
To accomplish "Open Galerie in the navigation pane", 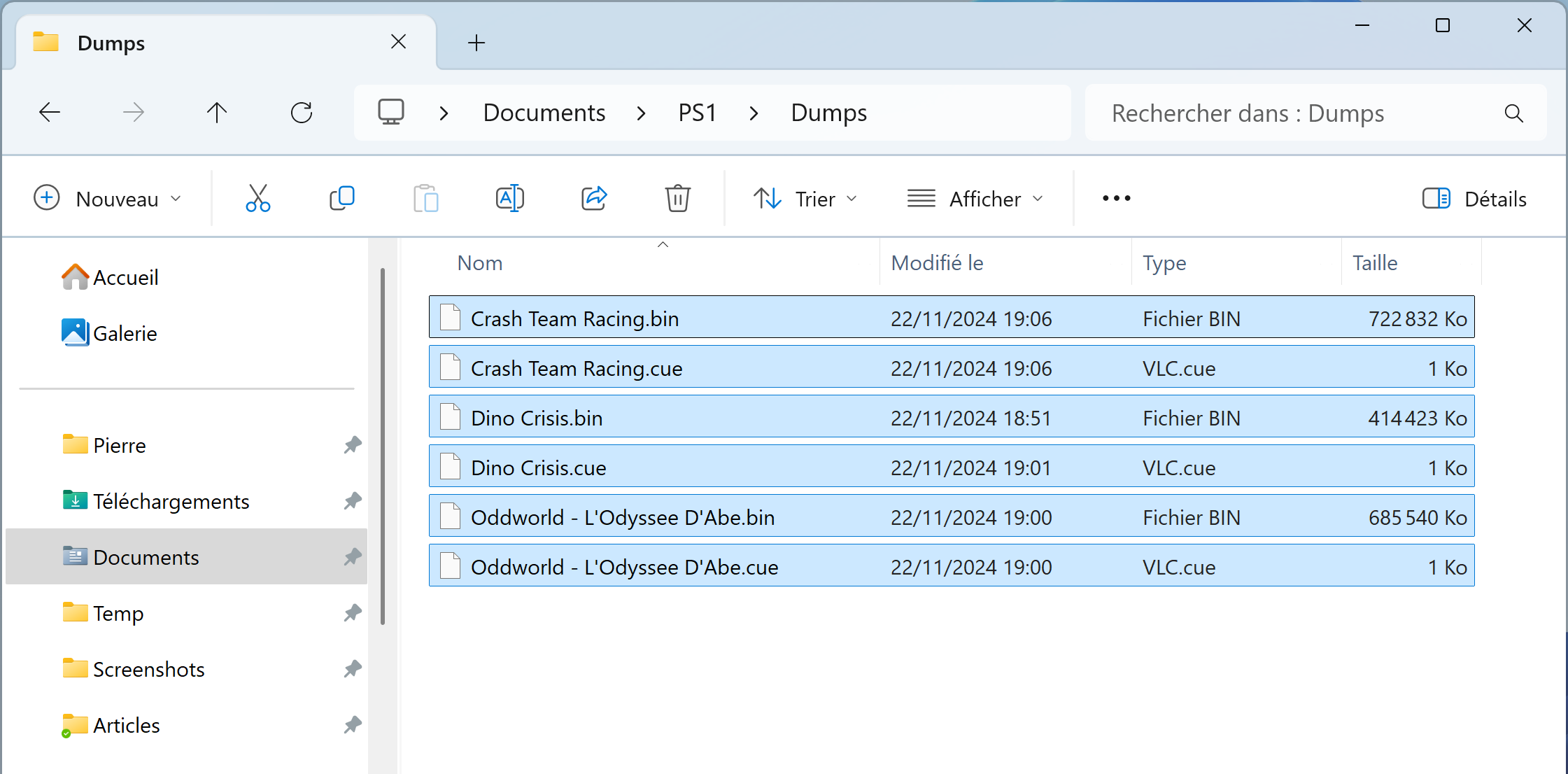I will click(109, 333).
